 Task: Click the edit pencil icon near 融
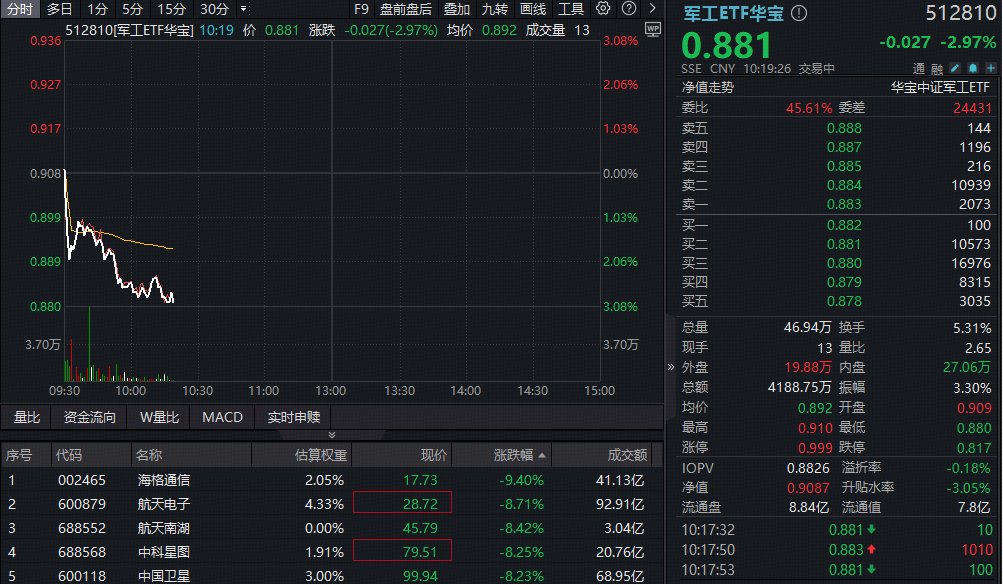[x=953, y=67]
